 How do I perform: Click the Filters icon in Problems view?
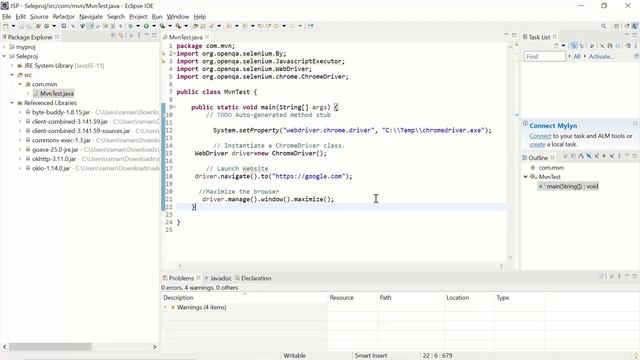click(601, 276)
